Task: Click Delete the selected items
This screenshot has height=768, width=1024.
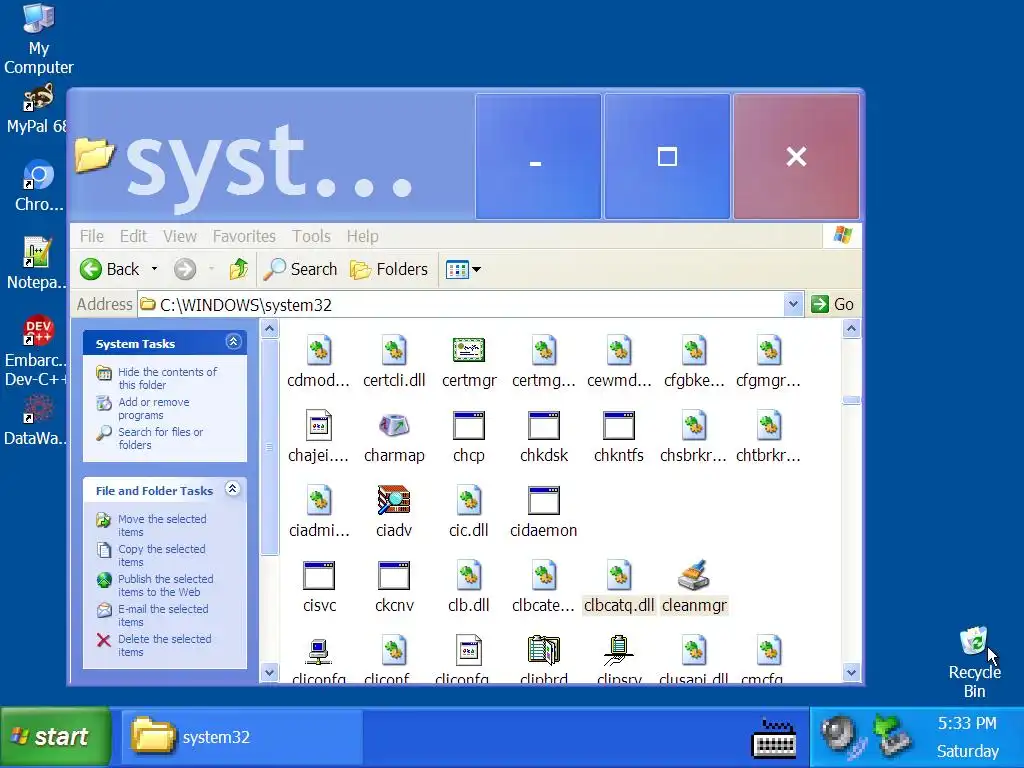Action: coord(165,645)
